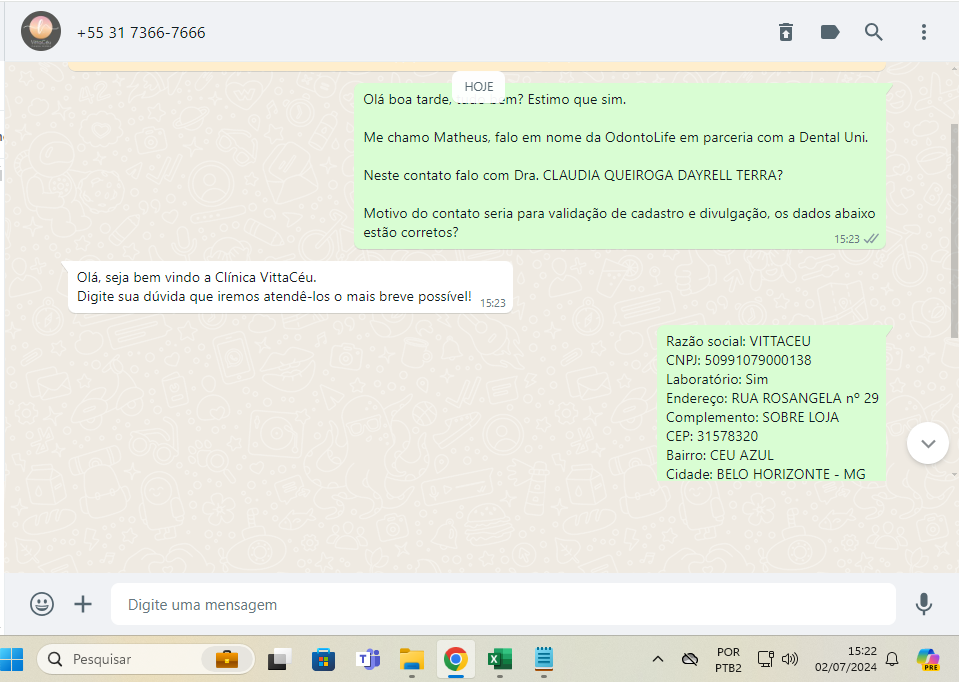Viewport: 959px width, 682px height.
Task: Open the clock showing 15:22 02/07/2024
Action: [846, 659]
